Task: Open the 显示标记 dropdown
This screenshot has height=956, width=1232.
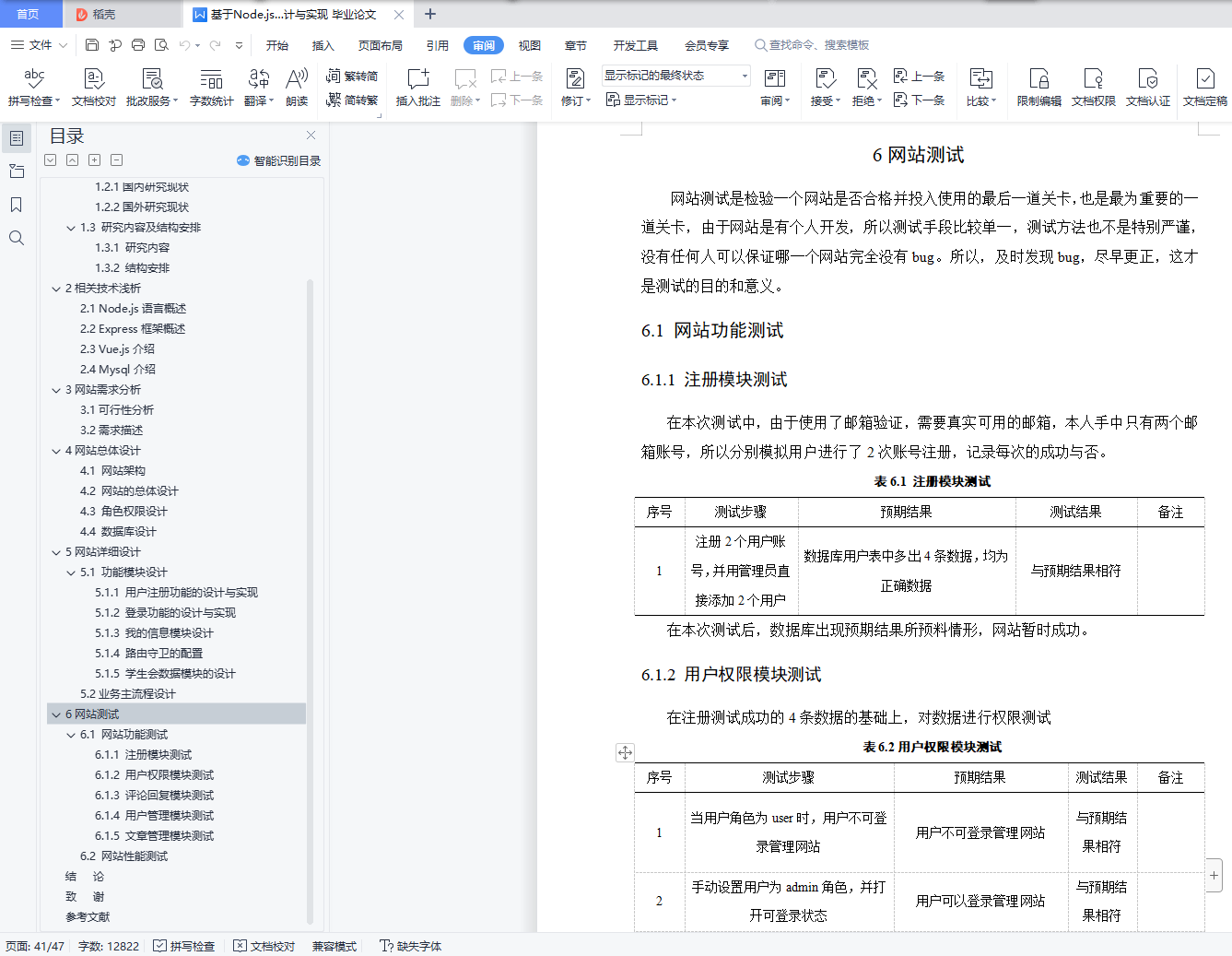Action: 641,100
